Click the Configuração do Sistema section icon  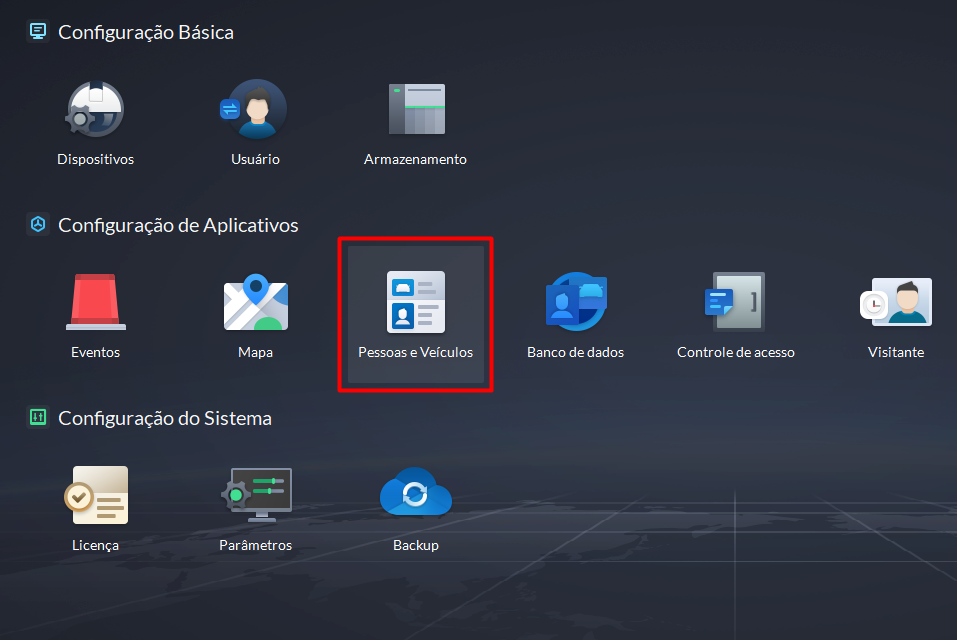[x=38, y=417]
